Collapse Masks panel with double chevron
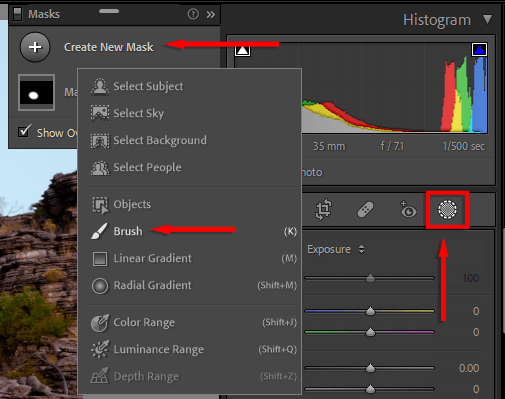505x399 pixels. click(211, 14)
